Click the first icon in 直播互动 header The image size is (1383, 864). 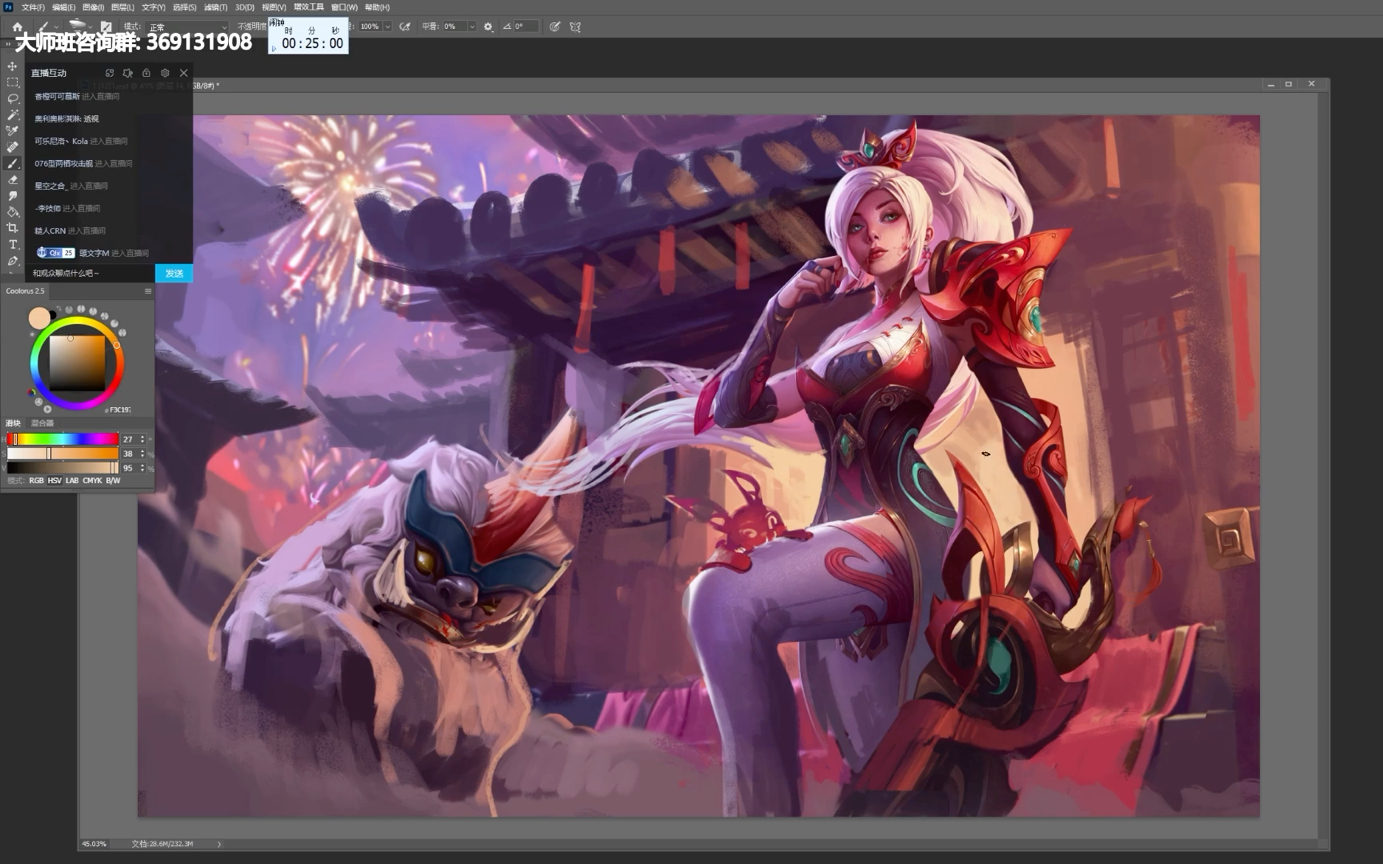[109, 73]
